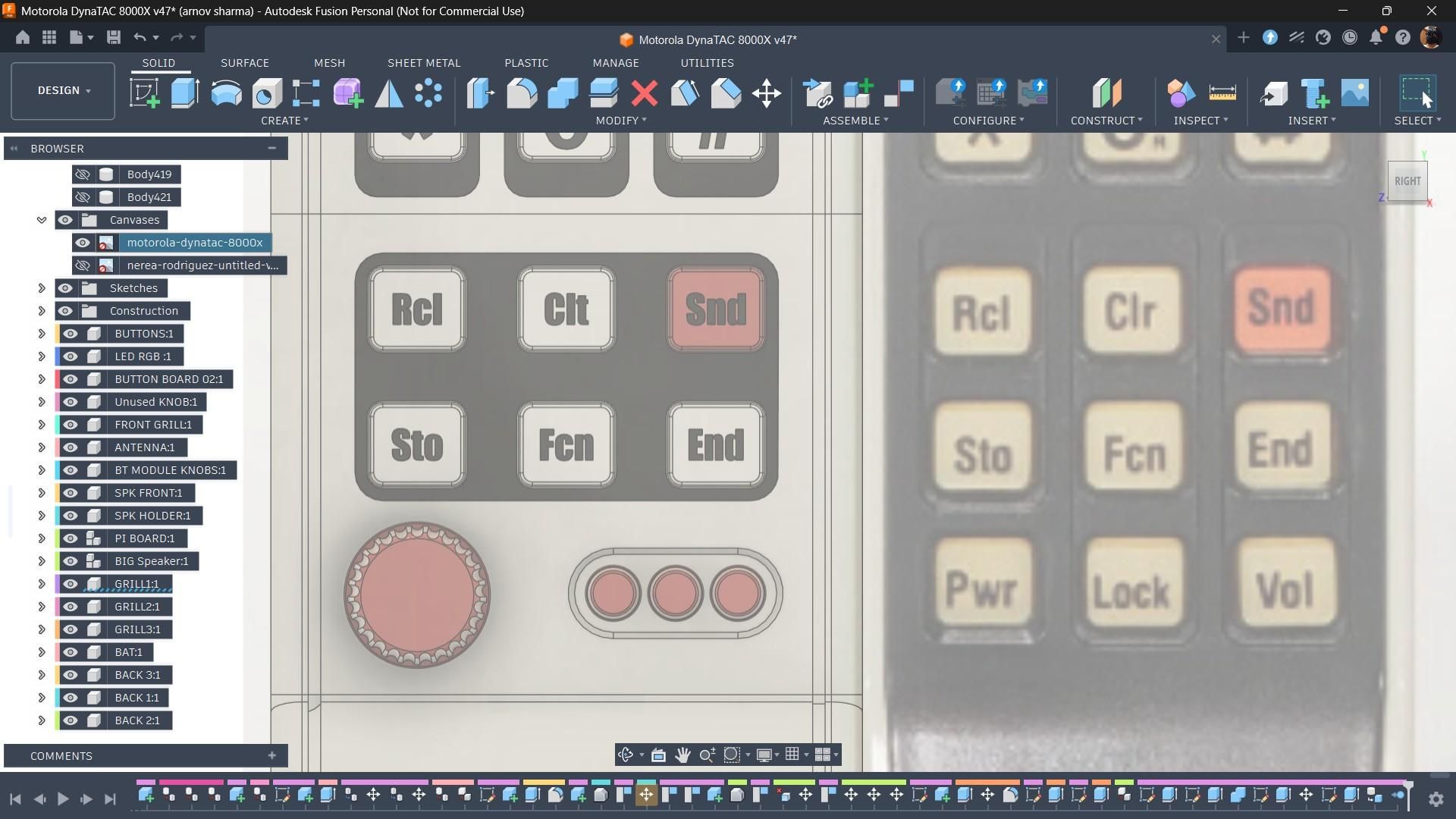Expand the COMMENTS panel with plus
1456x819 pixels.
pos(271,755)
